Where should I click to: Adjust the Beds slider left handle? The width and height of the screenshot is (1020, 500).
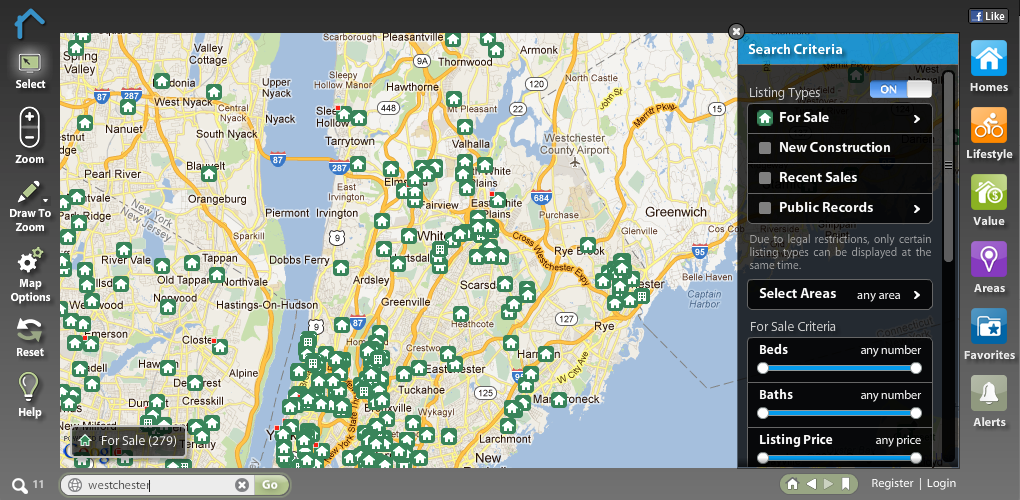point(762,369)
